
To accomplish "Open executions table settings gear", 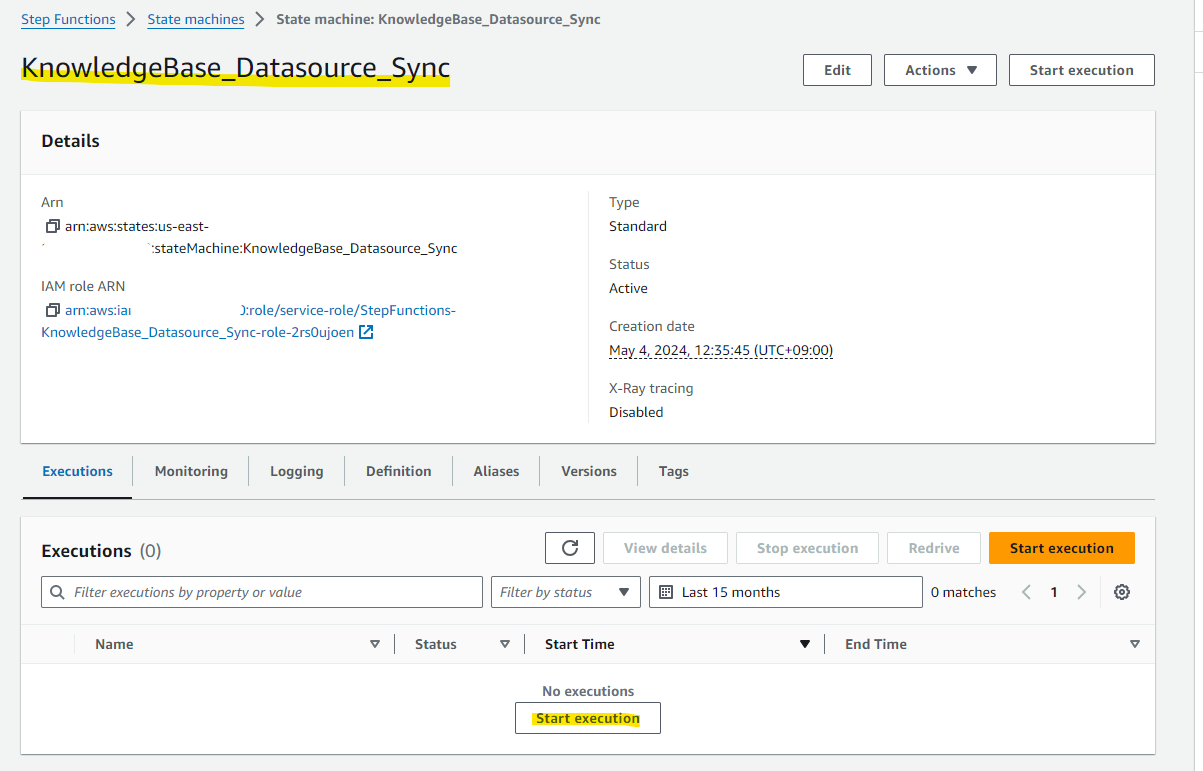I will pos(1122,592).
